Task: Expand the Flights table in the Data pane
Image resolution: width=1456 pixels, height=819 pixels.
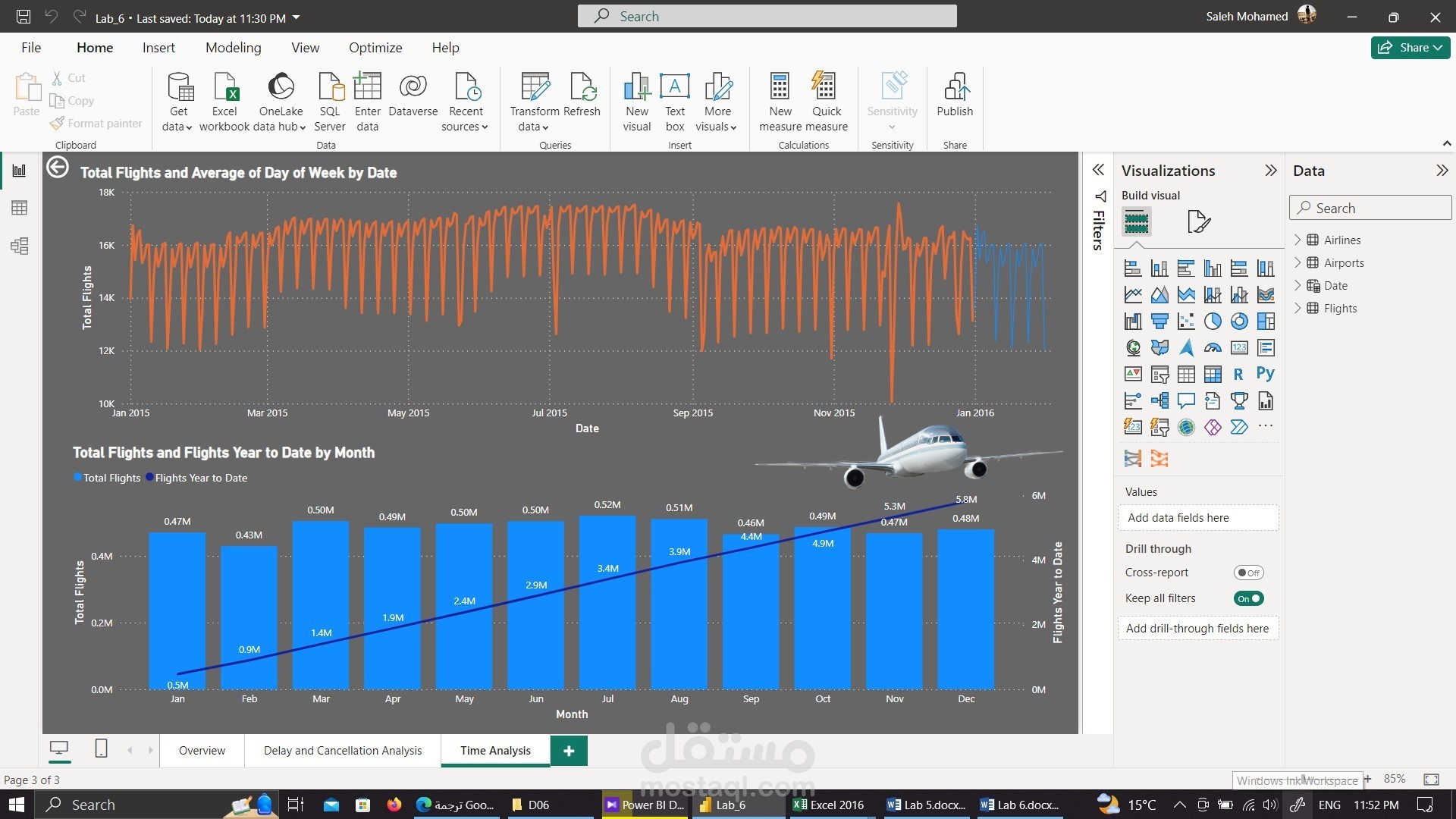Action: coord(1298,308)
